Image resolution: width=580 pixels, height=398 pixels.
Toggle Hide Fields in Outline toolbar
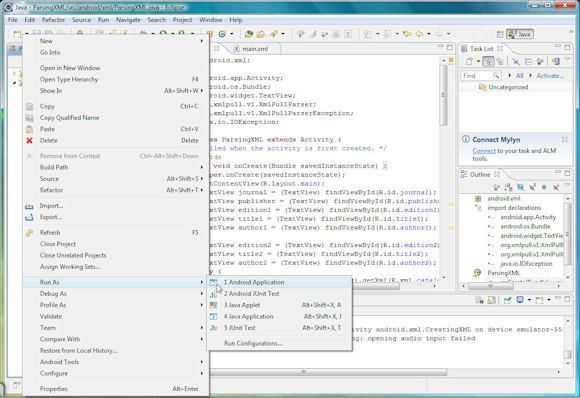[x=520, y=188]
